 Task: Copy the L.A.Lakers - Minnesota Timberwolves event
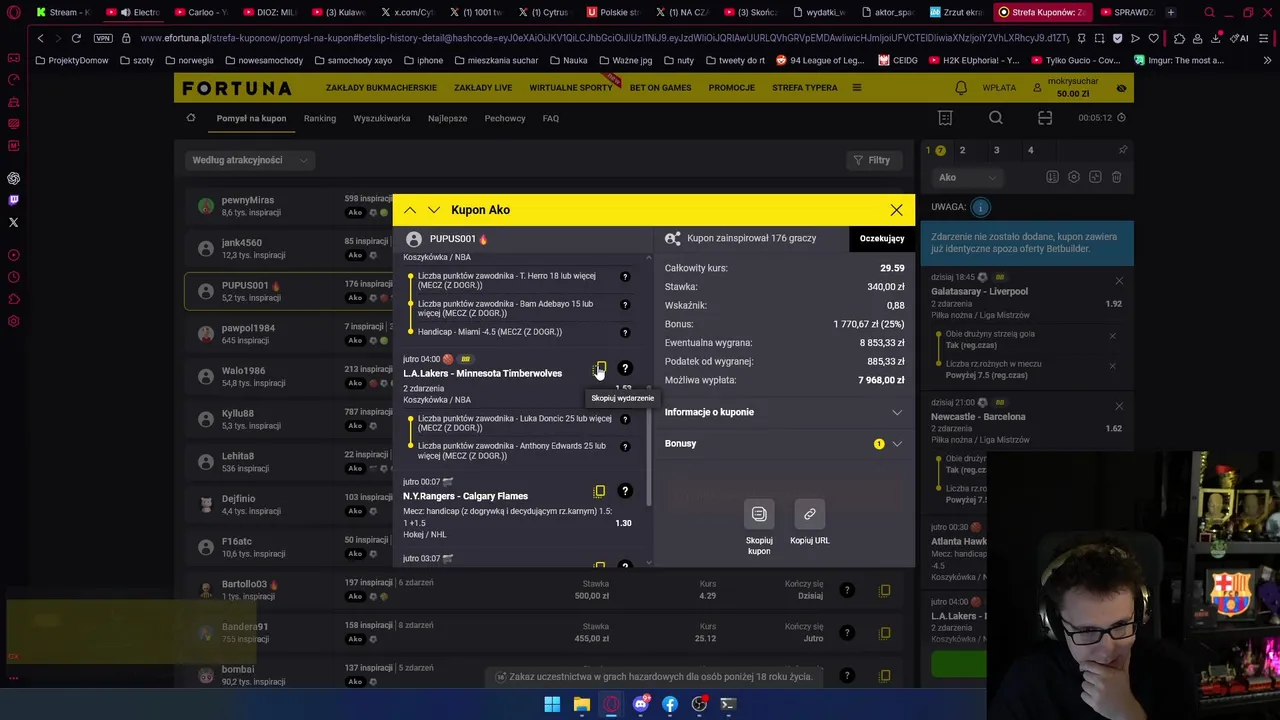[600, 368]
